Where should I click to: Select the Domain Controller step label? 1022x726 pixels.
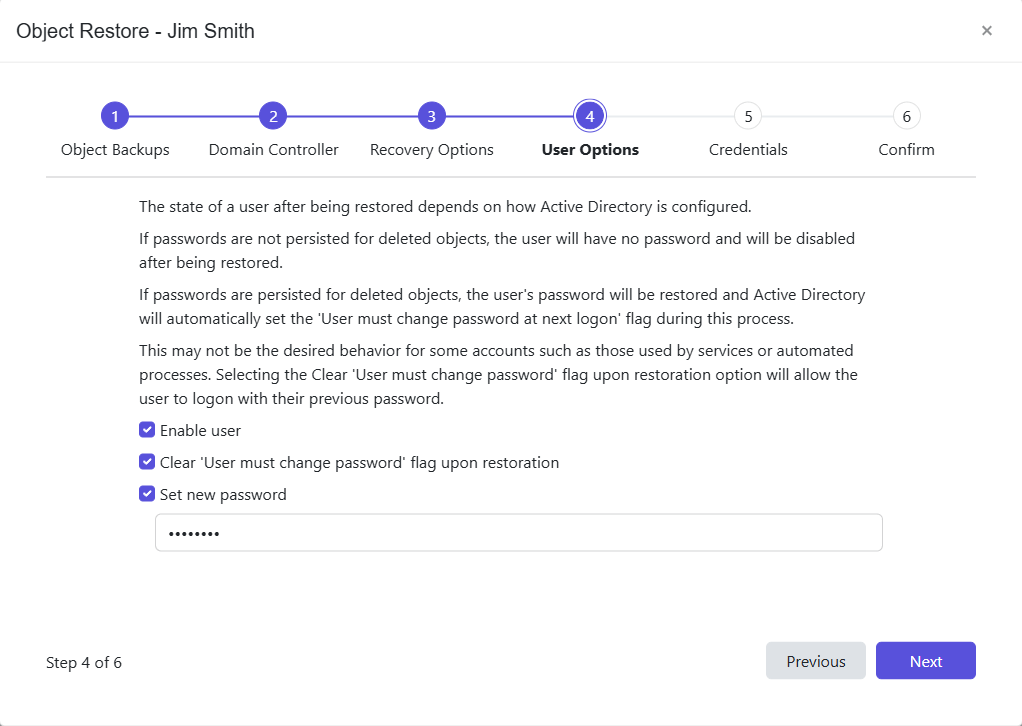[273, 149]
